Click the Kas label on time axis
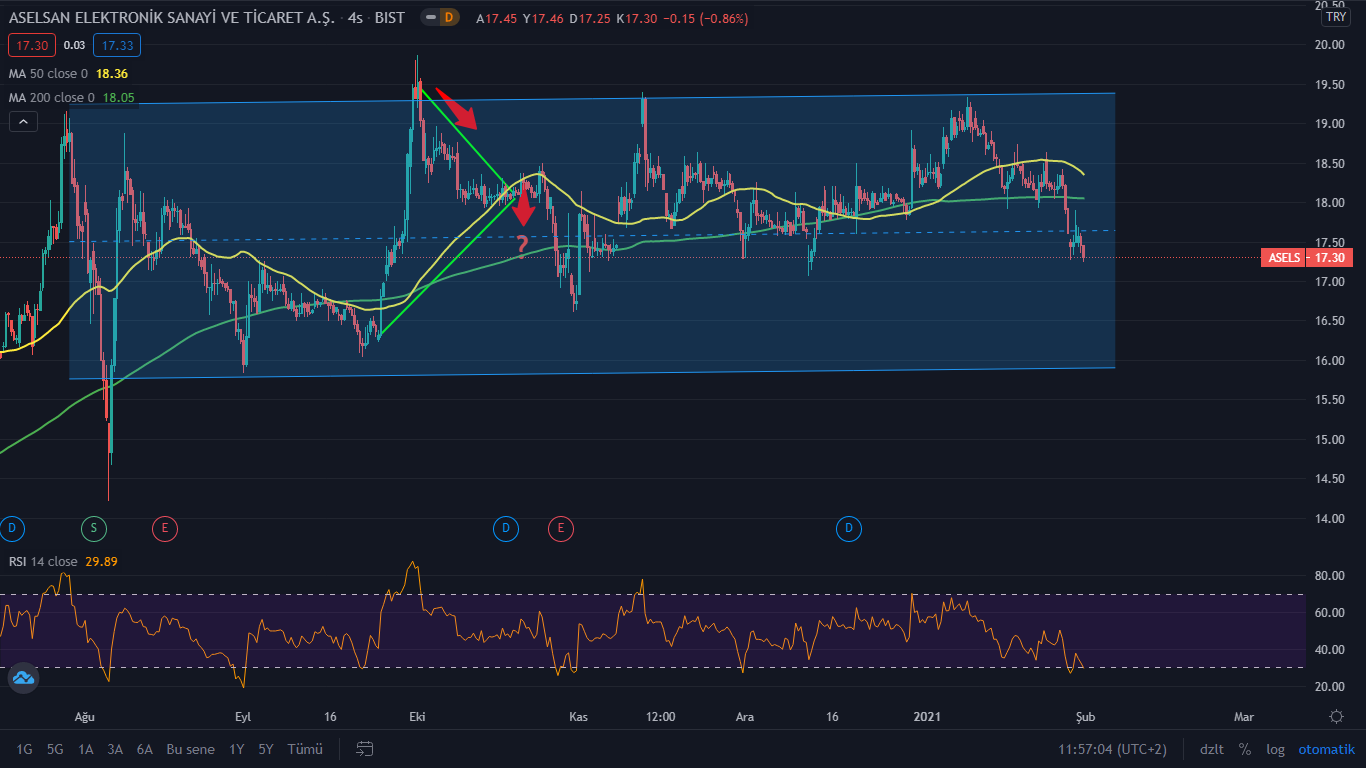 [579, 717]
